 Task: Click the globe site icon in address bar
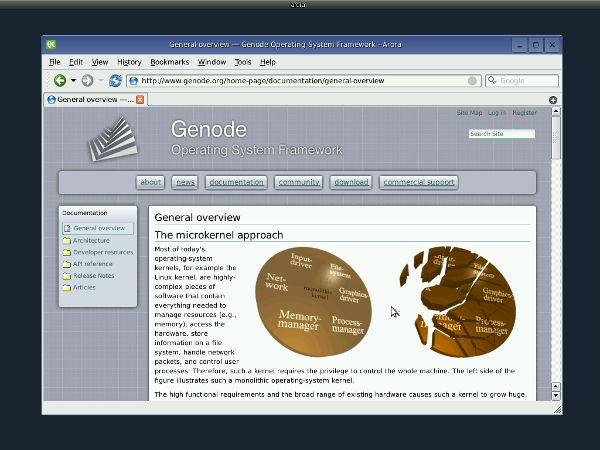[x=134, y=81]
